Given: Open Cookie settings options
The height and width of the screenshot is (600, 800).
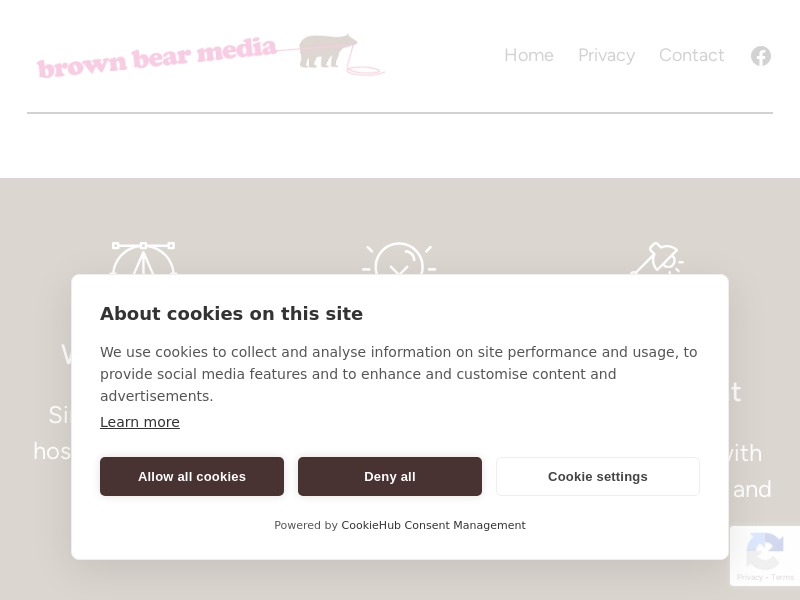Looking at the screenshot, I should pos(598,477).
